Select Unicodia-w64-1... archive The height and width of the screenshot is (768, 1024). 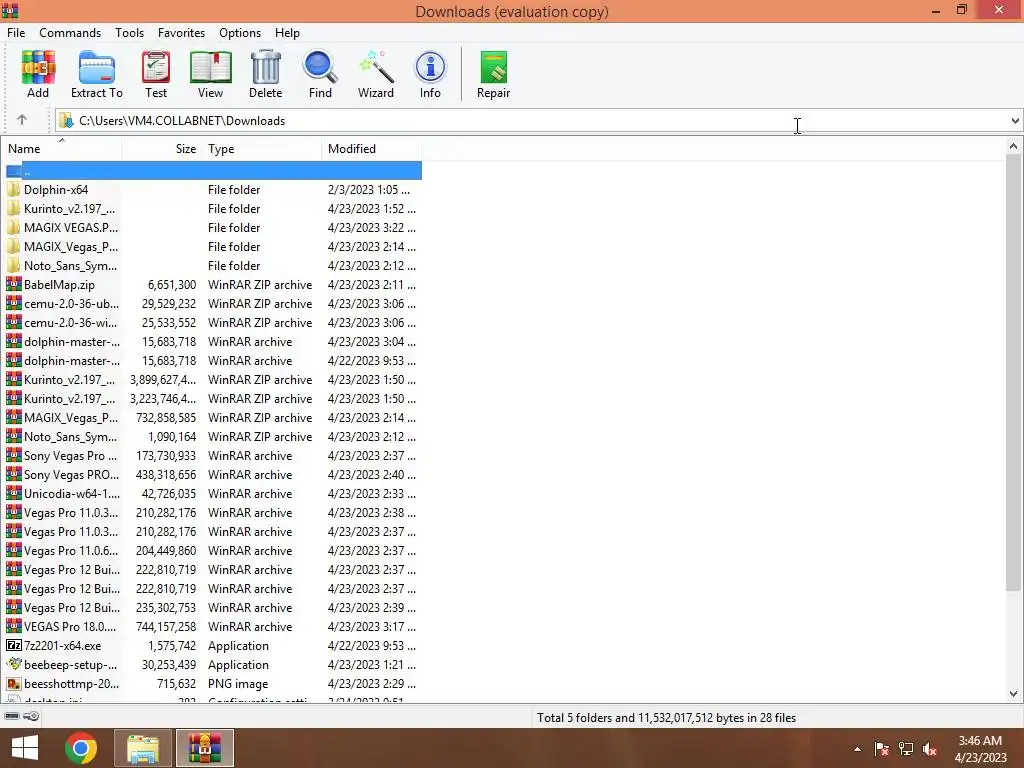(x=214, y=493)
